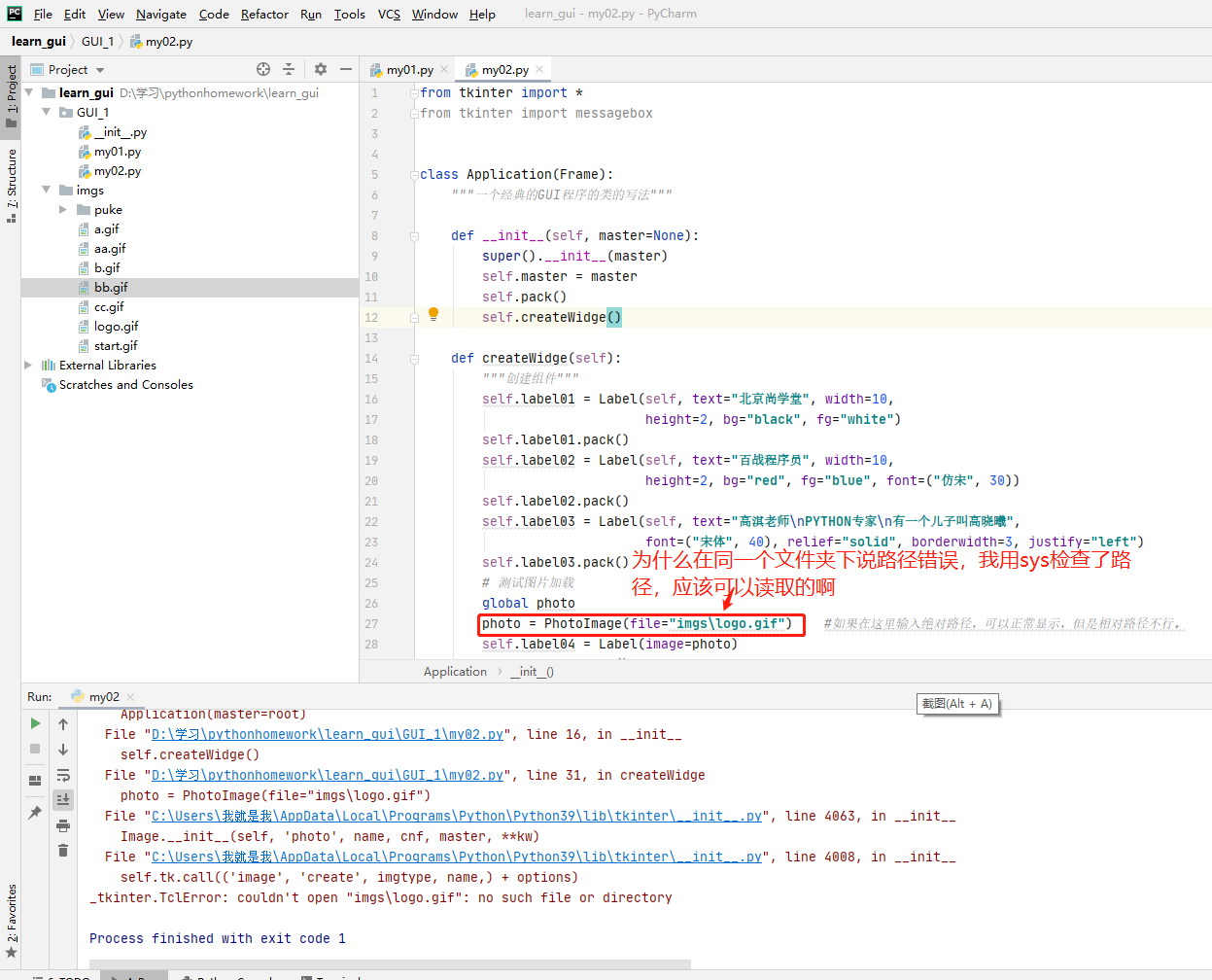Fold the import block at line 1
The image size is (1212, 980).
(414, 93)
